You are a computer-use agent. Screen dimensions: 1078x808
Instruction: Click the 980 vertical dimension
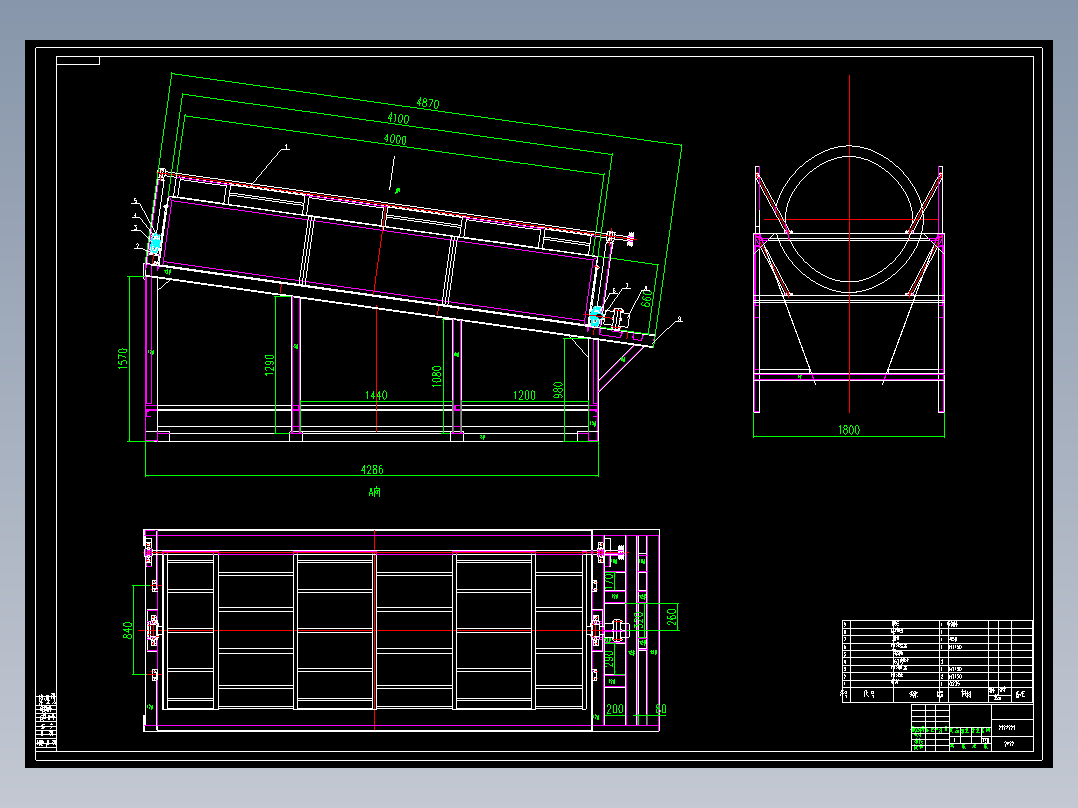[558, 390]
